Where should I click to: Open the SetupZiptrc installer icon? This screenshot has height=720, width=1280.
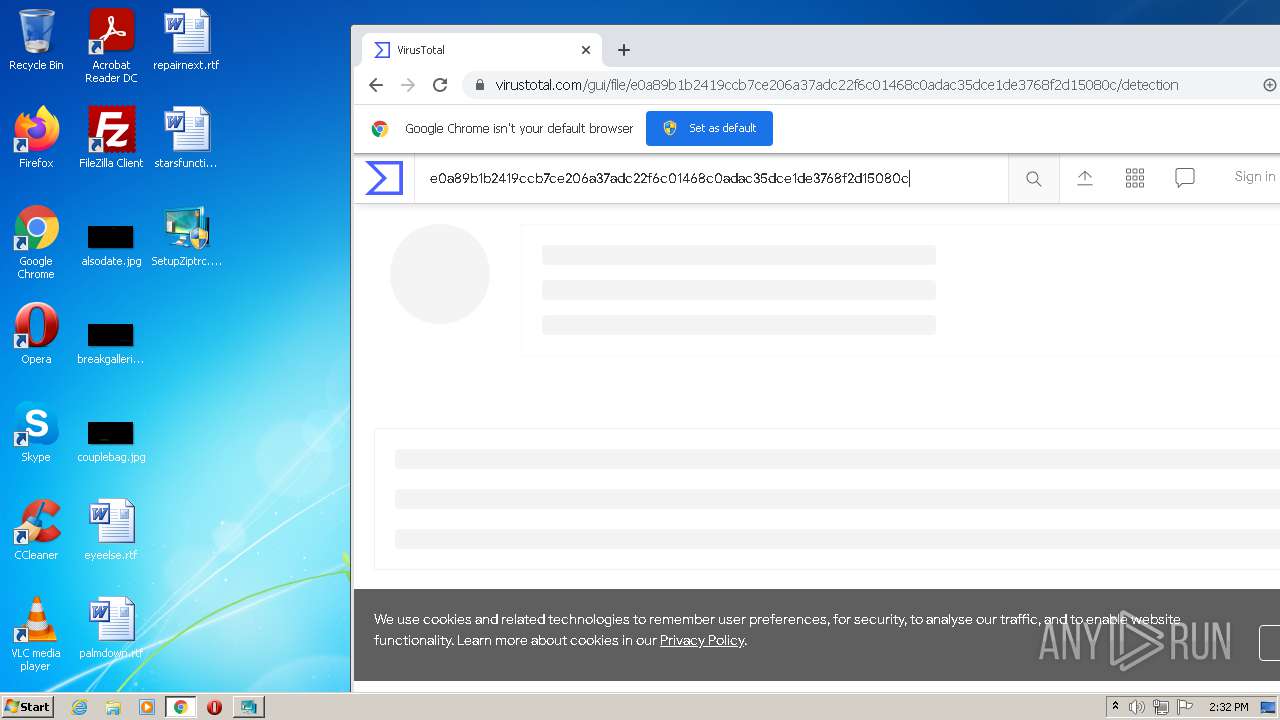(186, 236)
